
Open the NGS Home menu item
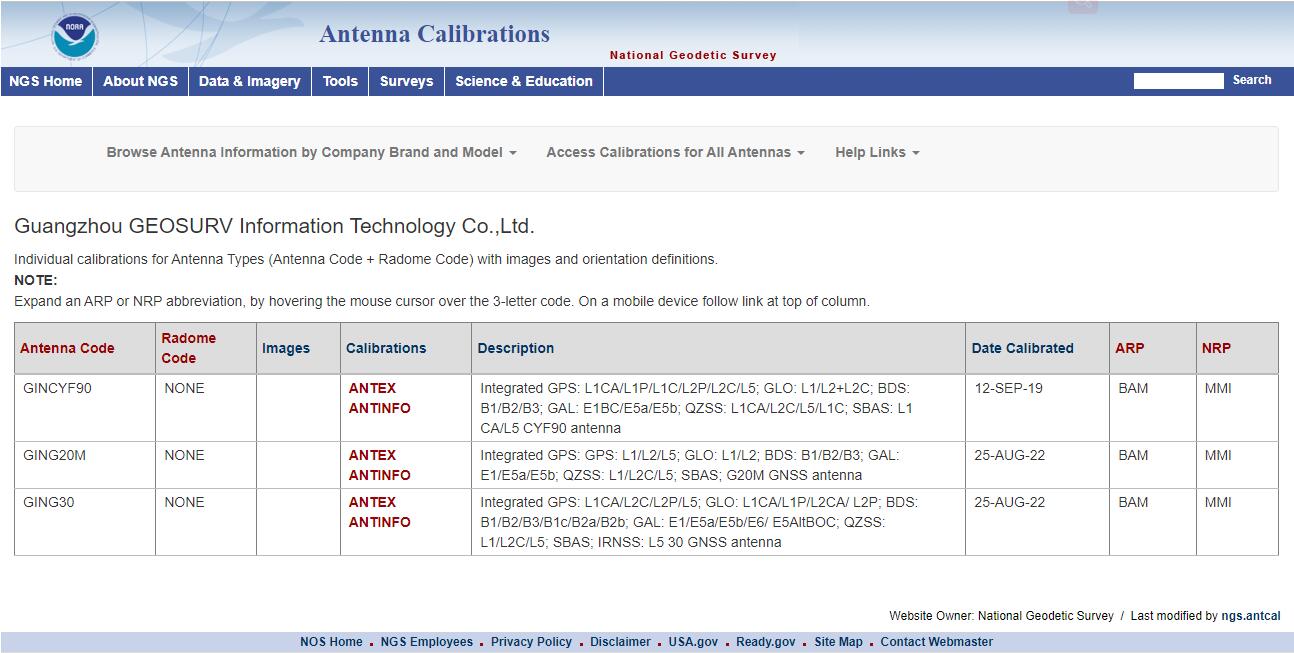[x=46, y=81]
